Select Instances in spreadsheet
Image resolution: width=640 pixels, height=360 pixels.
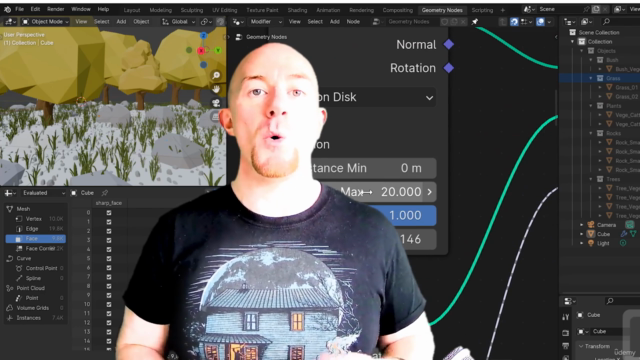point(35,318)
